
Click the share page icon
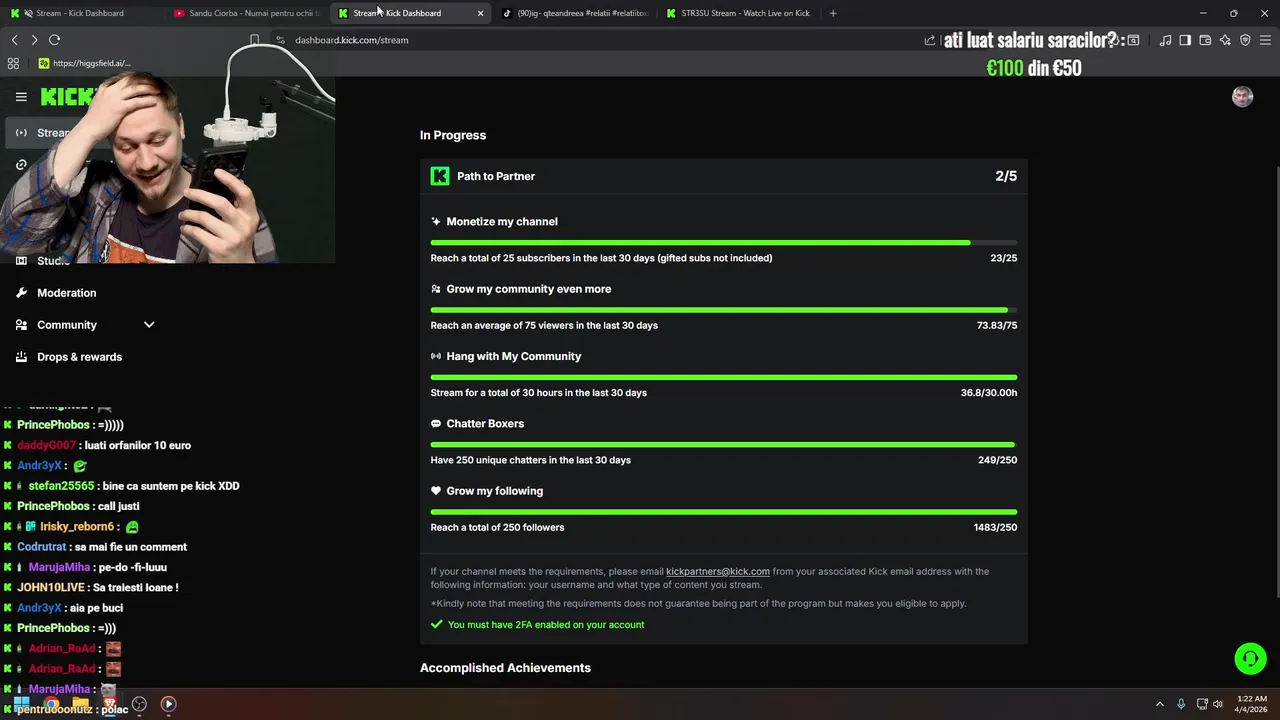[x=930, y=40]
